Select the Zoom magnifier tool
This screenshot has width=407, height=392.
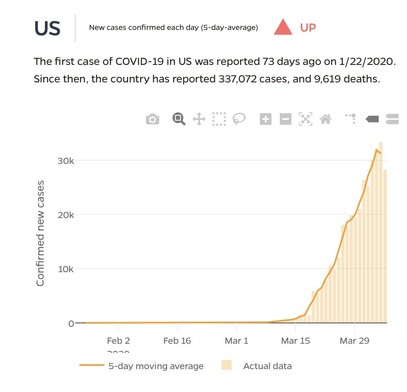(179, 119)
